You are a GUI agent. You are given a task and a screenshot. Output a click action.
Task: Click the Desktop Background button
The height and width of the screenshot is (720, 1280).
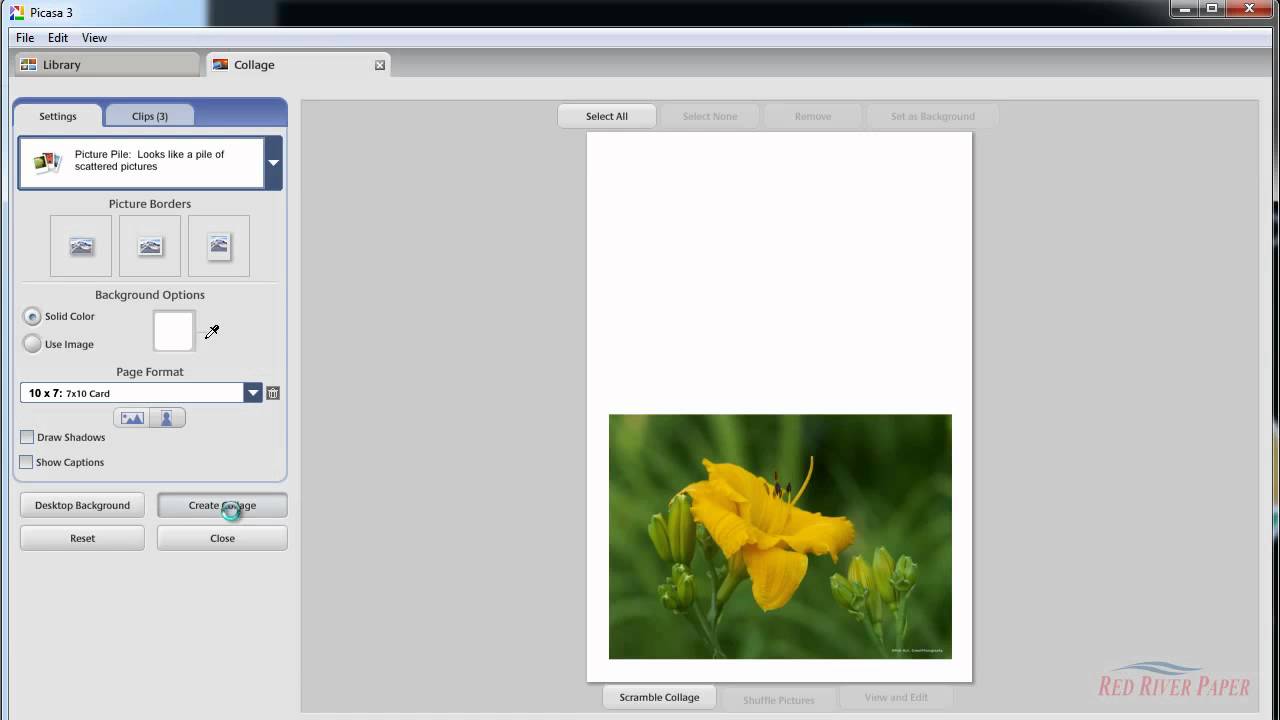coord(82,505)
